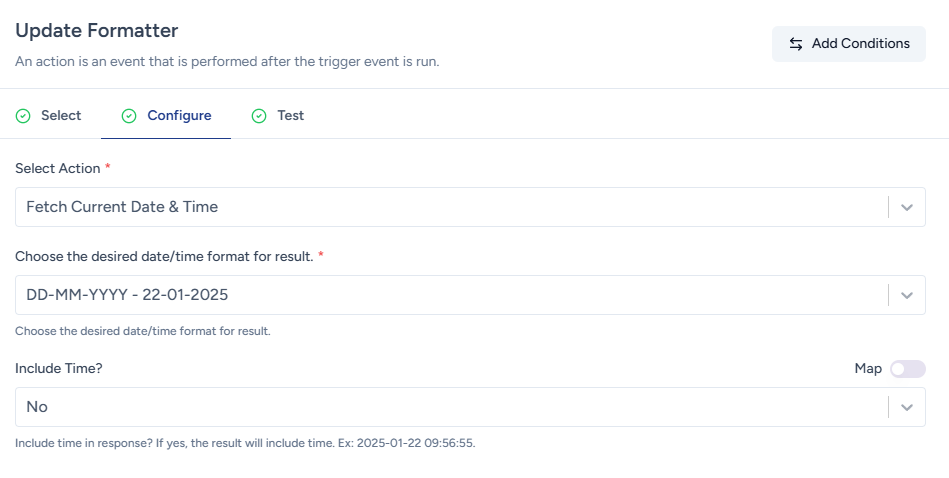Screen dimensions: 949x478
Task: Click the Include Time? field label
Action: (x=59, y=368)
